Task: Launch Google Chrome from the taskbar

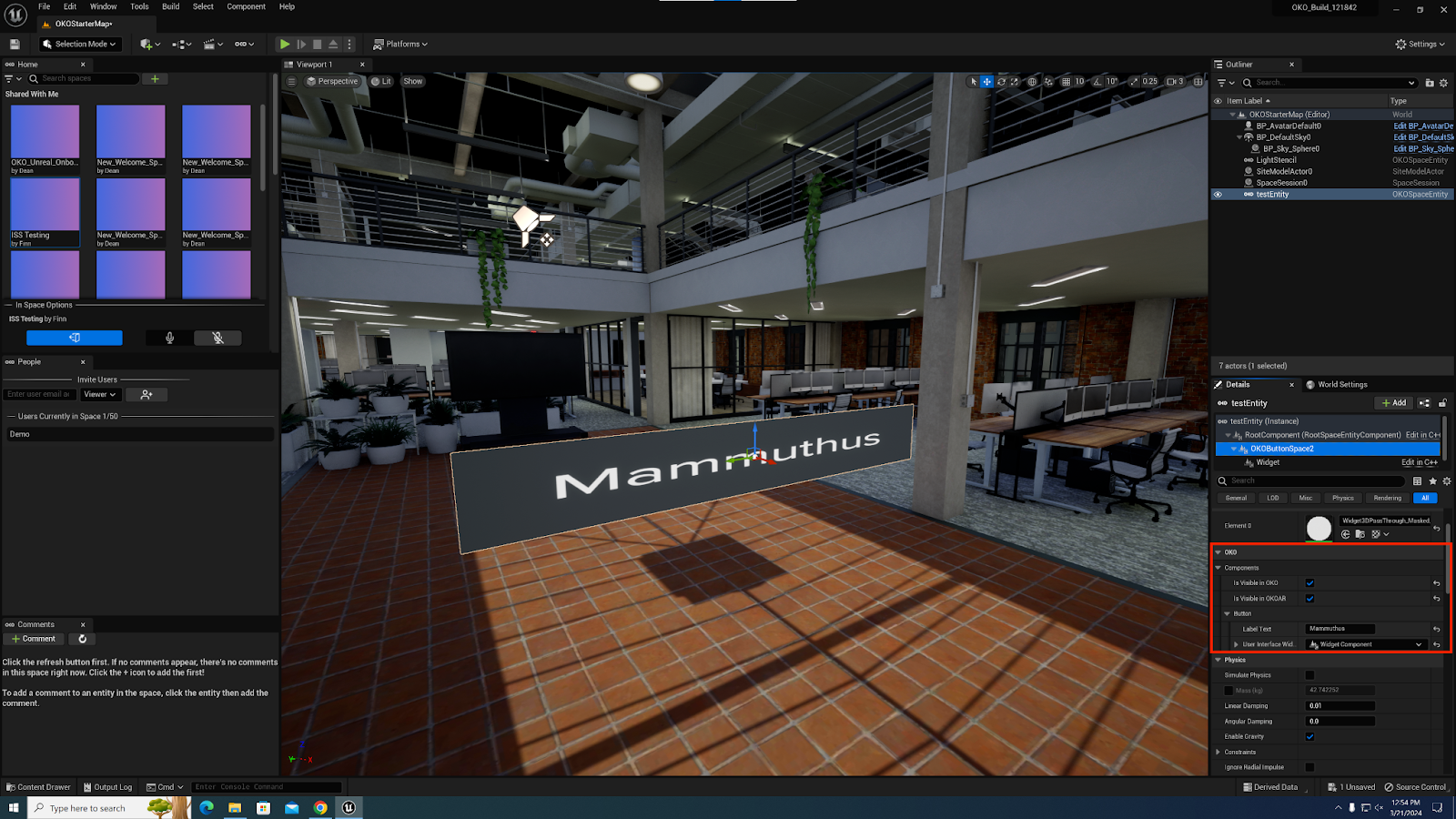Action: coord(320,807)
